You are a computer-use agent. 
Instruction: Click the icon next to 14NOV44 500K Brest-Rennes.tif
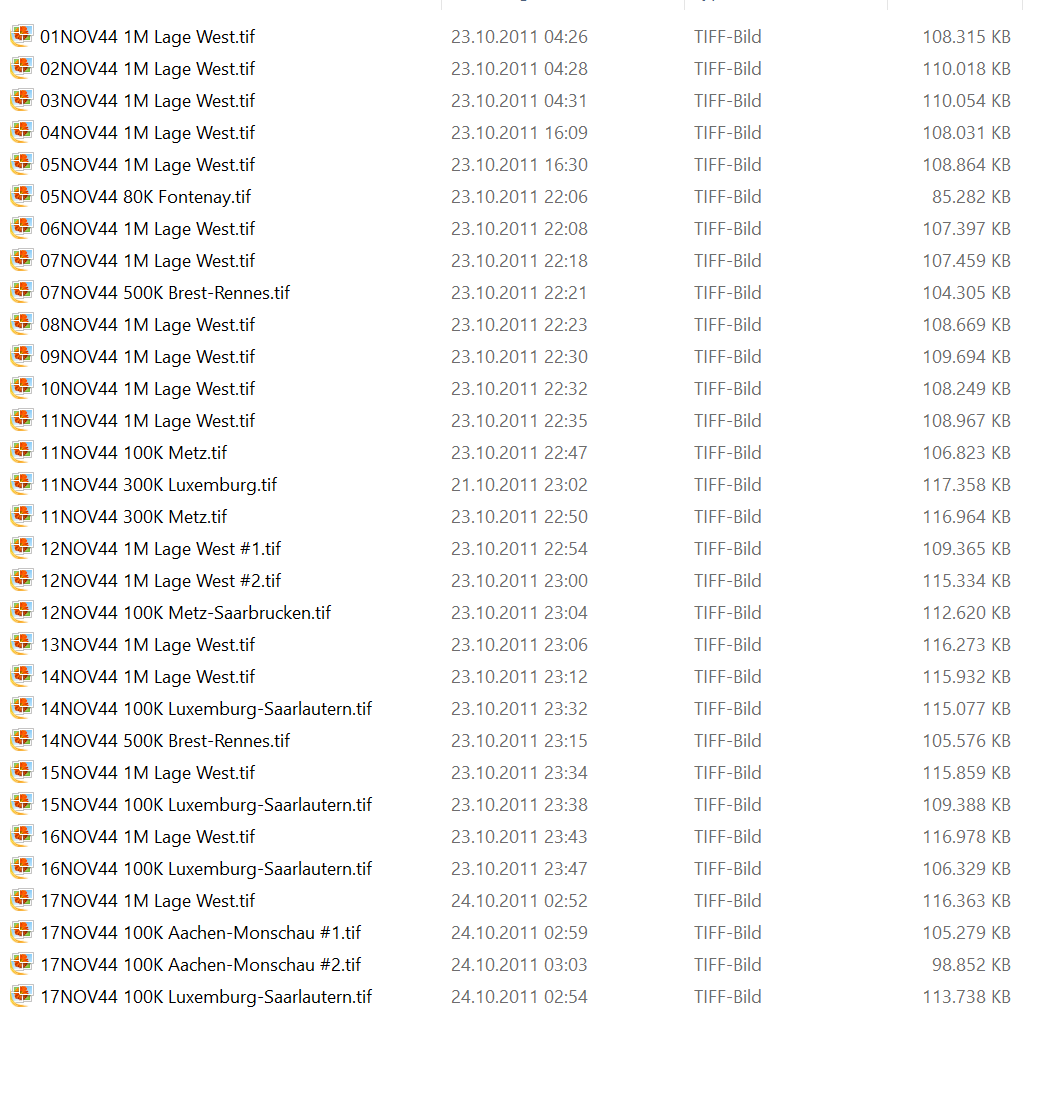[x=22, y=741]
